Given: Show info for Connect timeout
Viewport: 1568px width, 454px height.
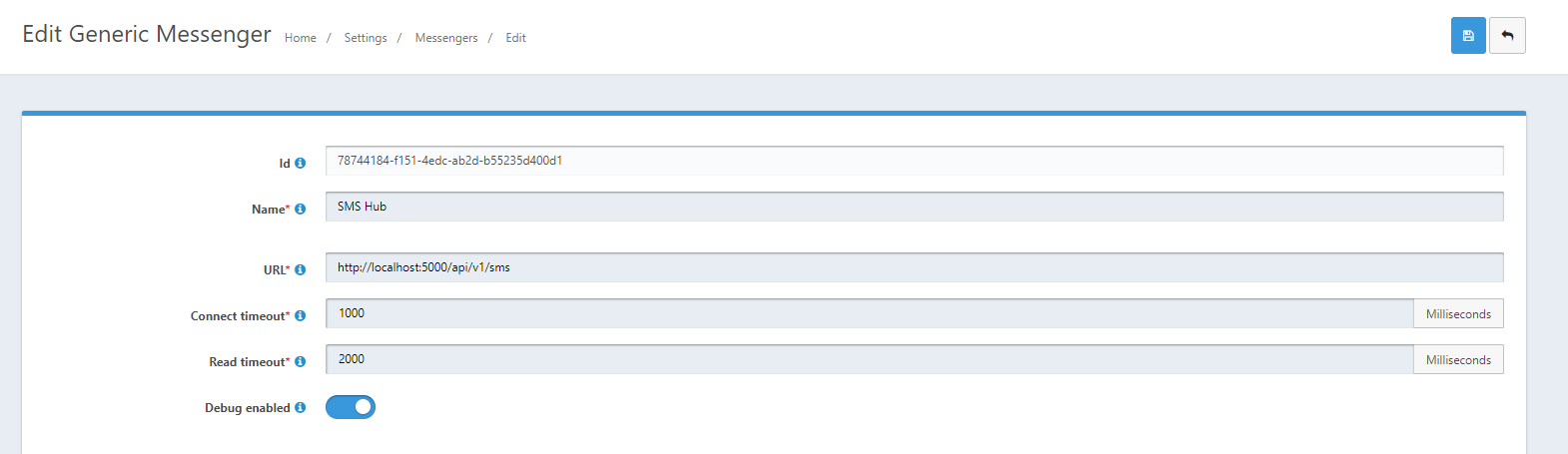Looking at the screenshot, I should coord(300,315).
